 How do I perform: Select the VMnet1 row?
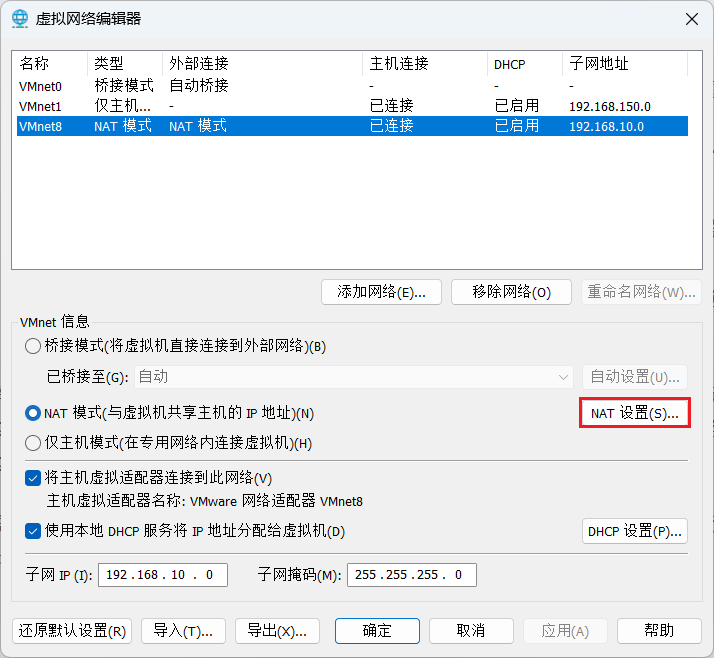pos(352,106)
